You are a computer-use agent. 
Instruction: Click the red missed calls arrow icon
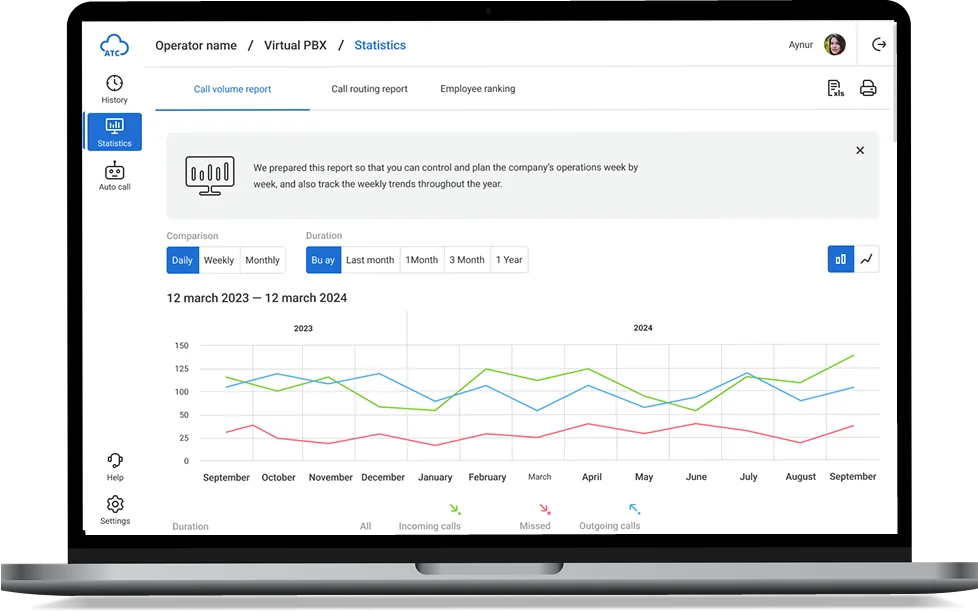545,509
